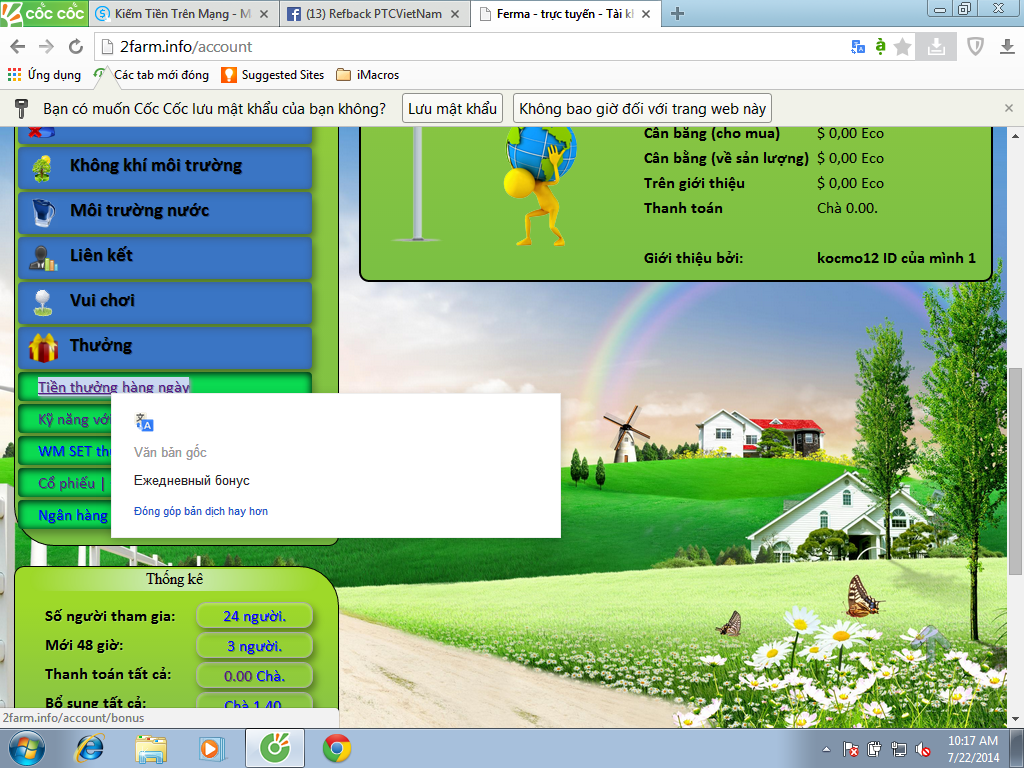
Task: Open the Liên kết menu
Action: pyautogui.click(x=165, y=257)
